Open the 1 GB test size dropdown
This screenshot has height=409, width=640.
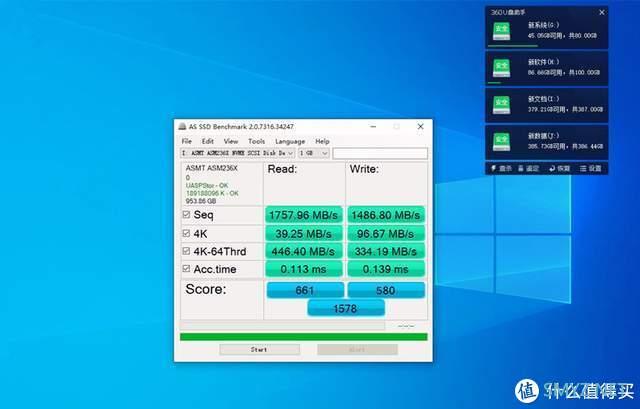(x=313, y=153)
